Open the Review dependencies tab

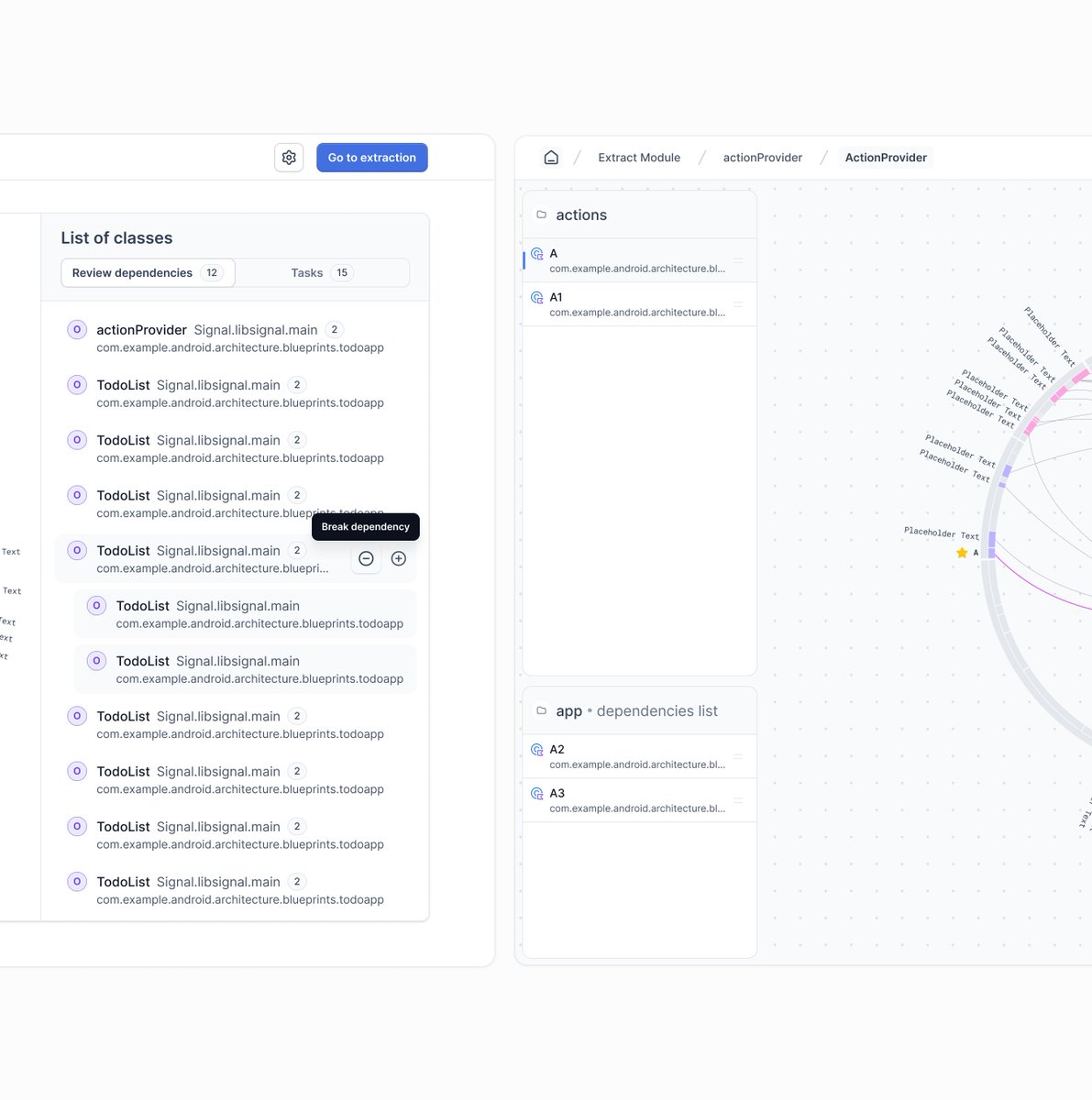tap(147, 272)
